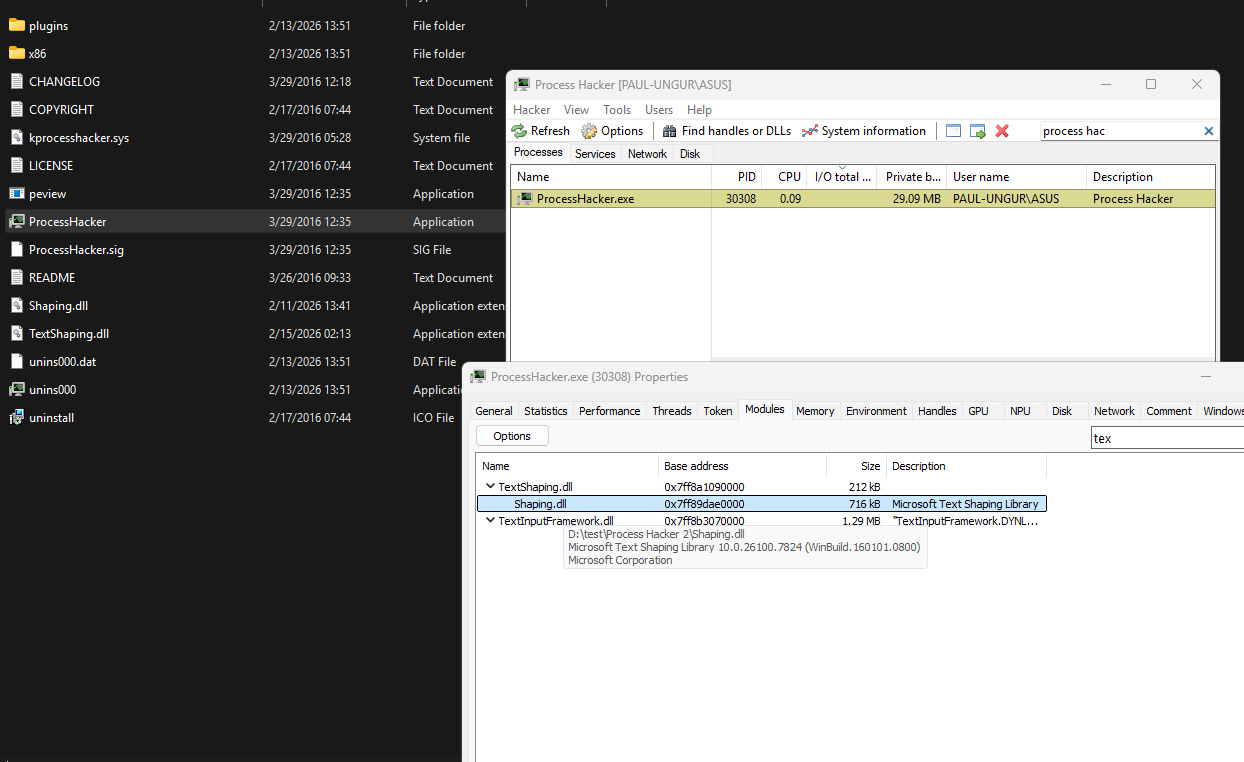Sort processes by PID column header
This screenshot has height=762, width=1244.
click(x=737, y=177)
